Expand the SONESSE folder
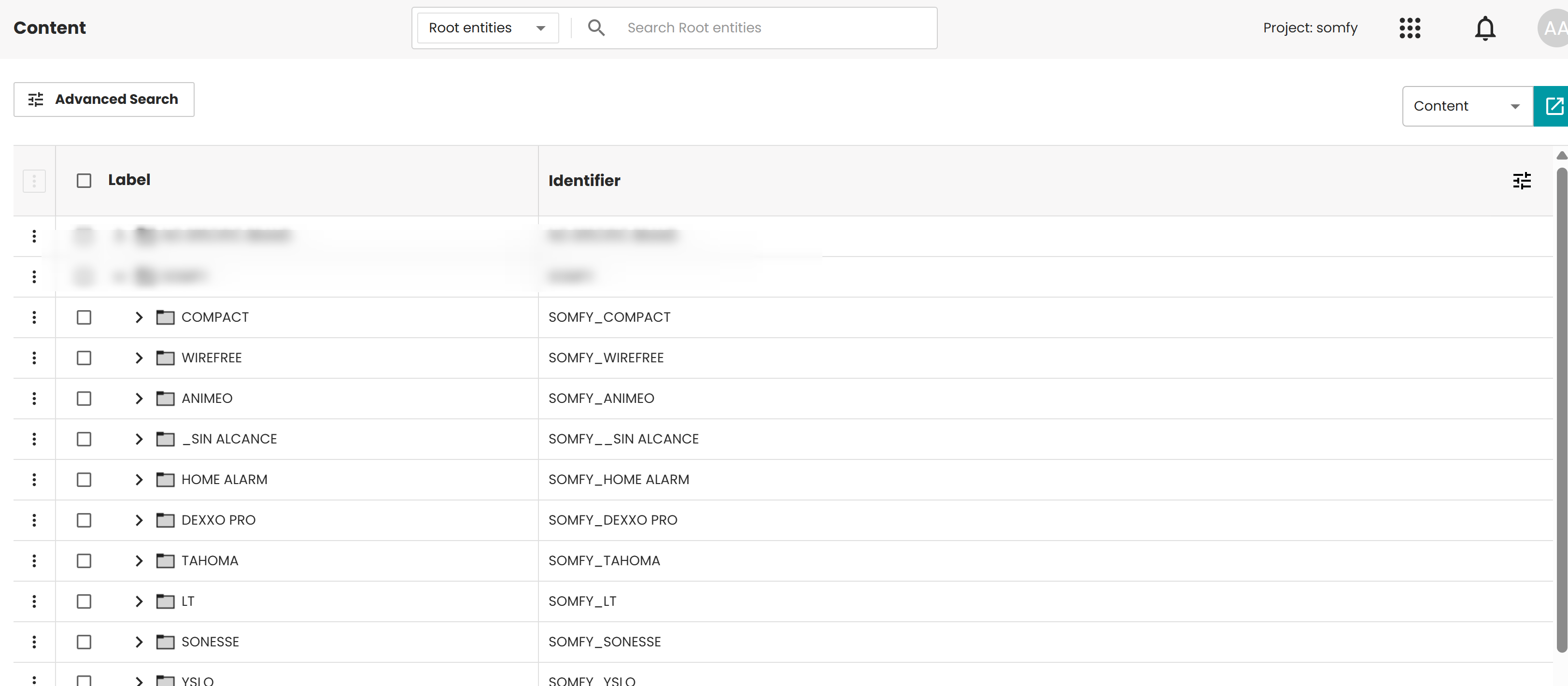1568x686 pixels. tap(139, 642)
